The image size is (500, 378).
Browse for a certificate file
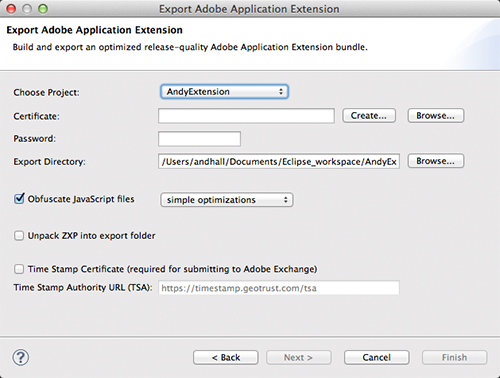pos(436,116)
